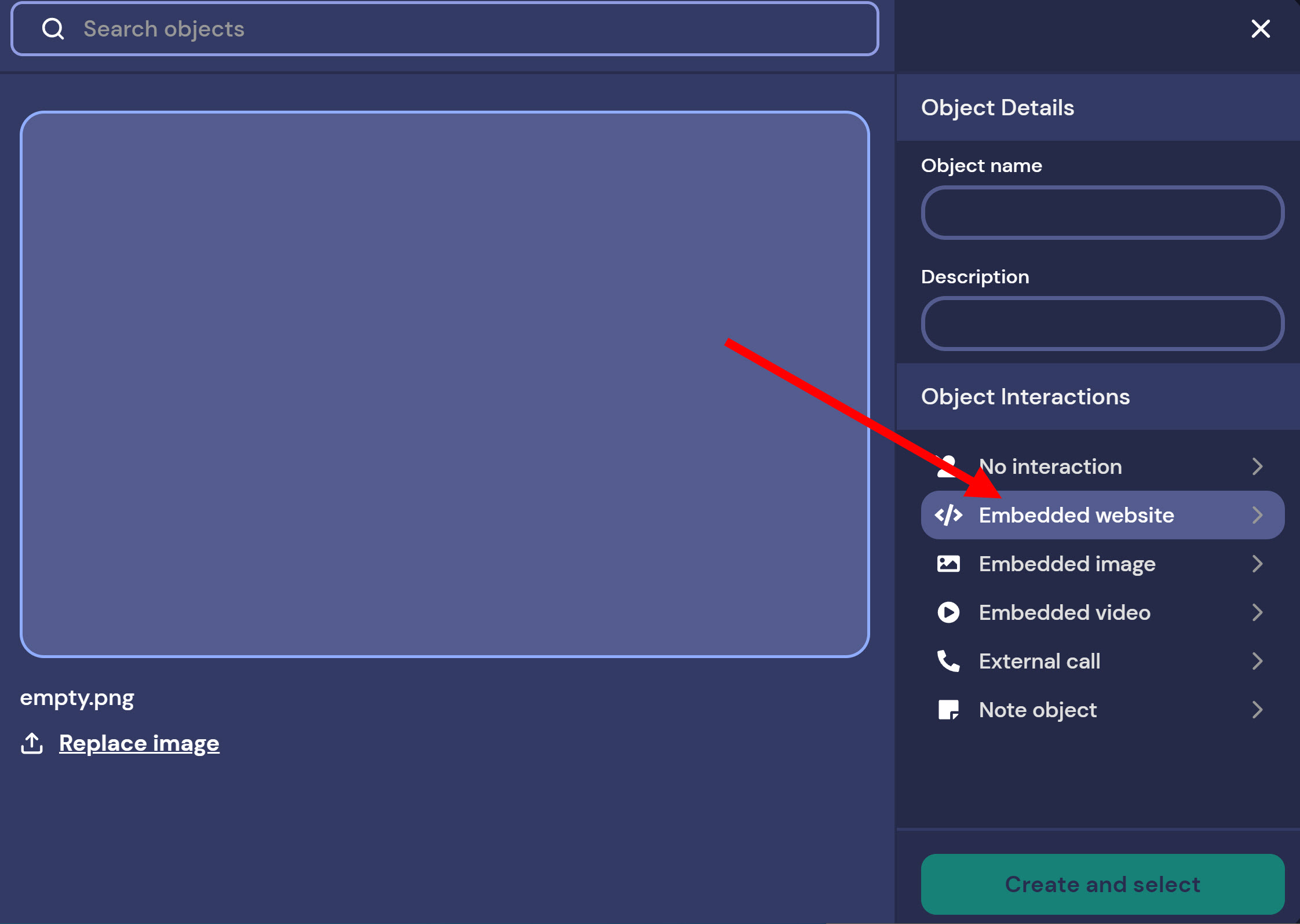The width and height of the screenshot is (1300, 924).
Task: Expand the External call chevron arrow
Action: (1257, 661)
